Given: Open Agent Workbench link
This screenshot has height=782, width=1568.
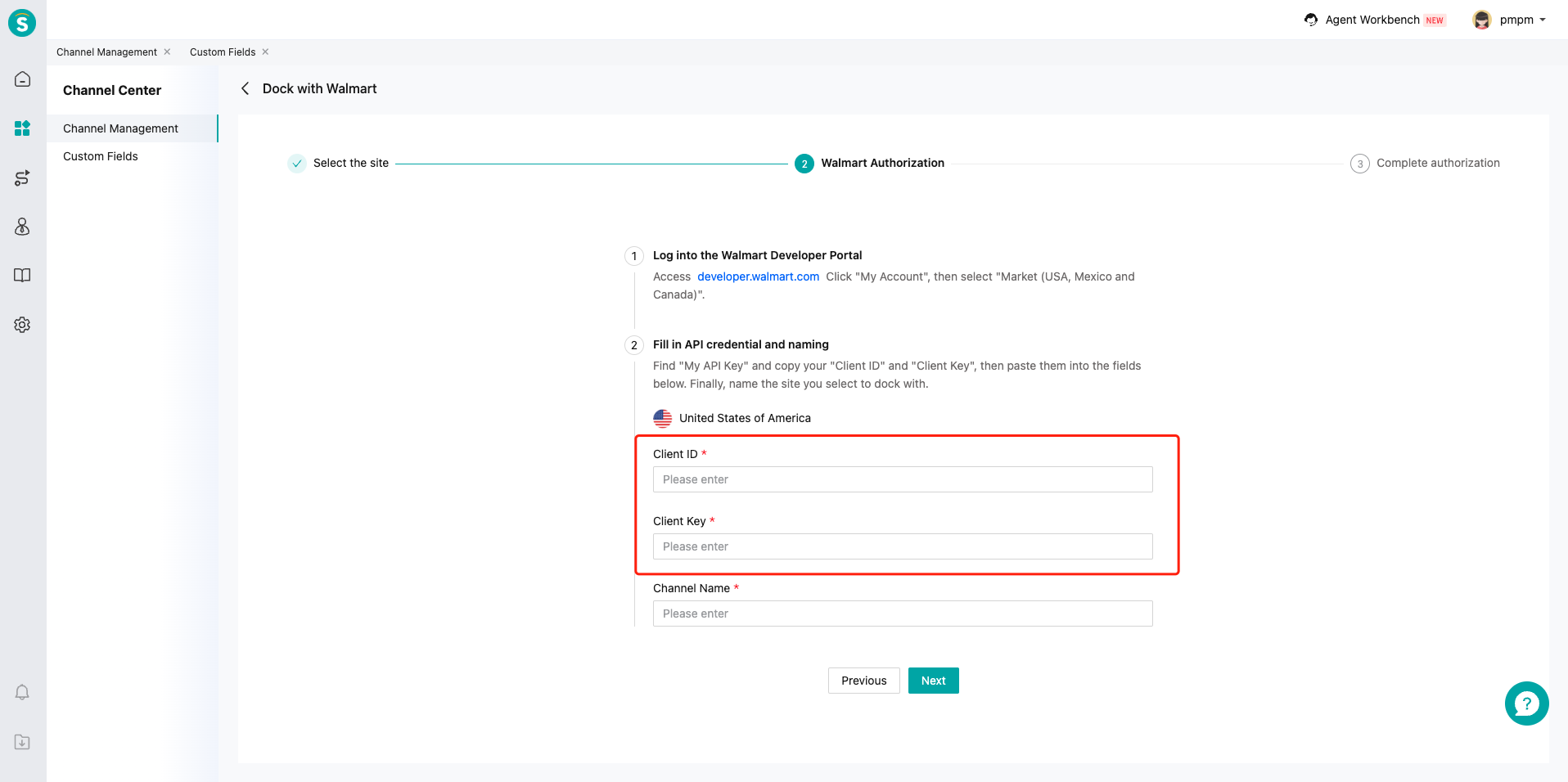Looking at the screenshot, I should [1372, 20].
